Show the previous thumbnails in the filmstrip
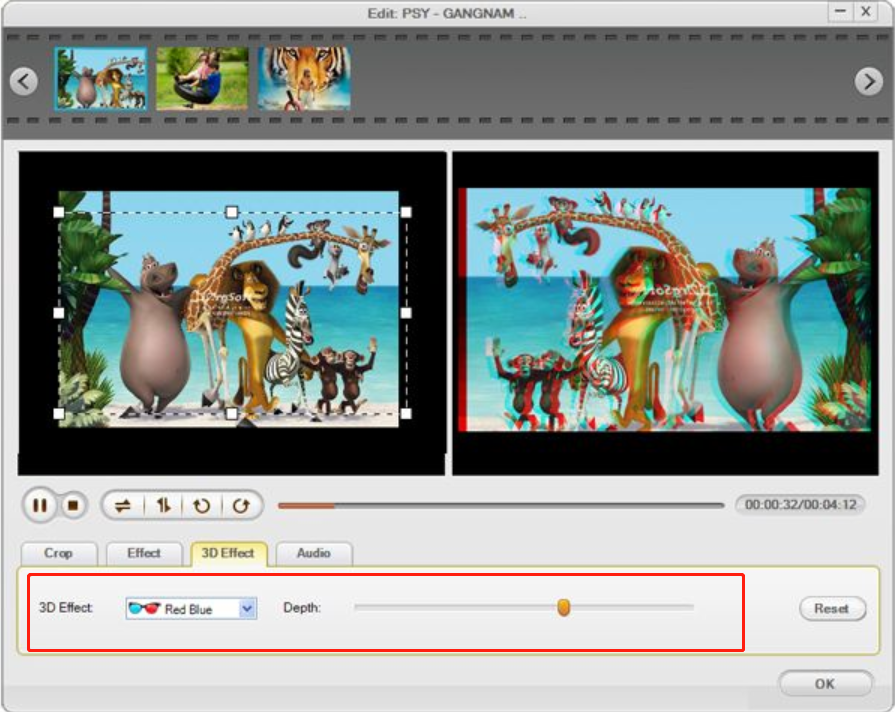Viewport: 895px width, 712px height. coord(24,81)
